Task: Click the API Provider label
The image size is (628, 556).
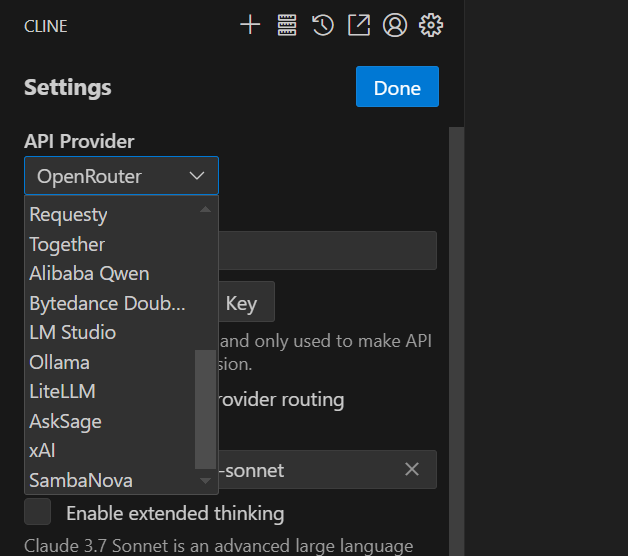Action: (x=79, y=141)
